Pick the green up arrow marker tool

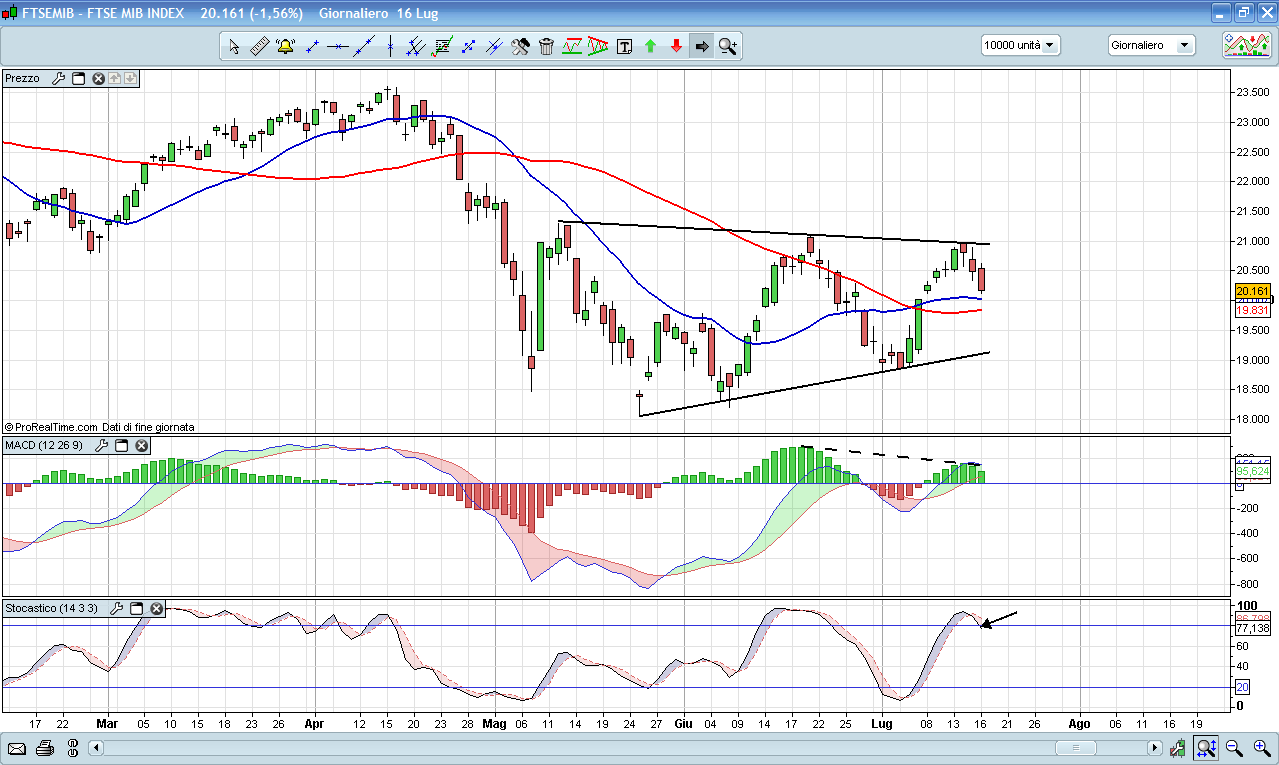point(650,46)
